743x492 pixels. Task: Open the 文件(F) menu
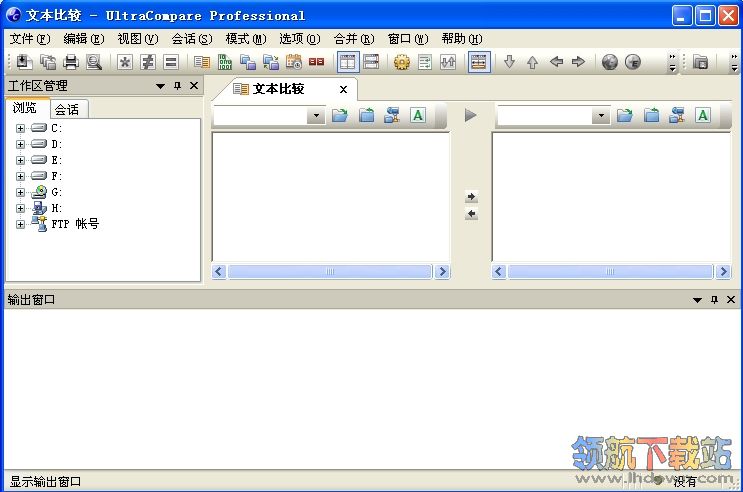(30, 39)
